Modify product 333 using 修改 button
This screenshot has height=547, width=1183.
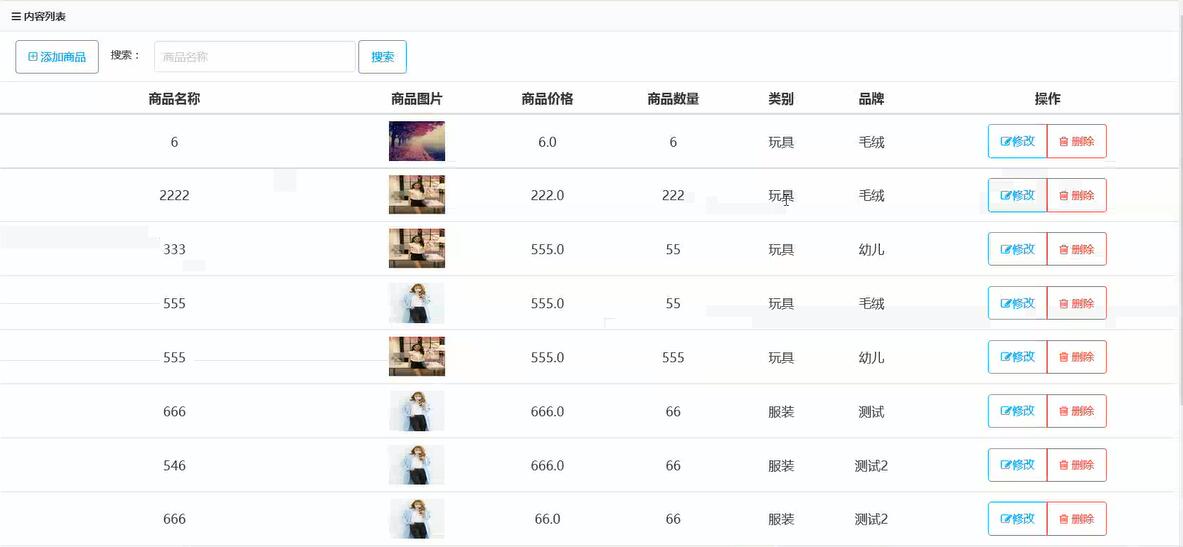point(1018,249)
